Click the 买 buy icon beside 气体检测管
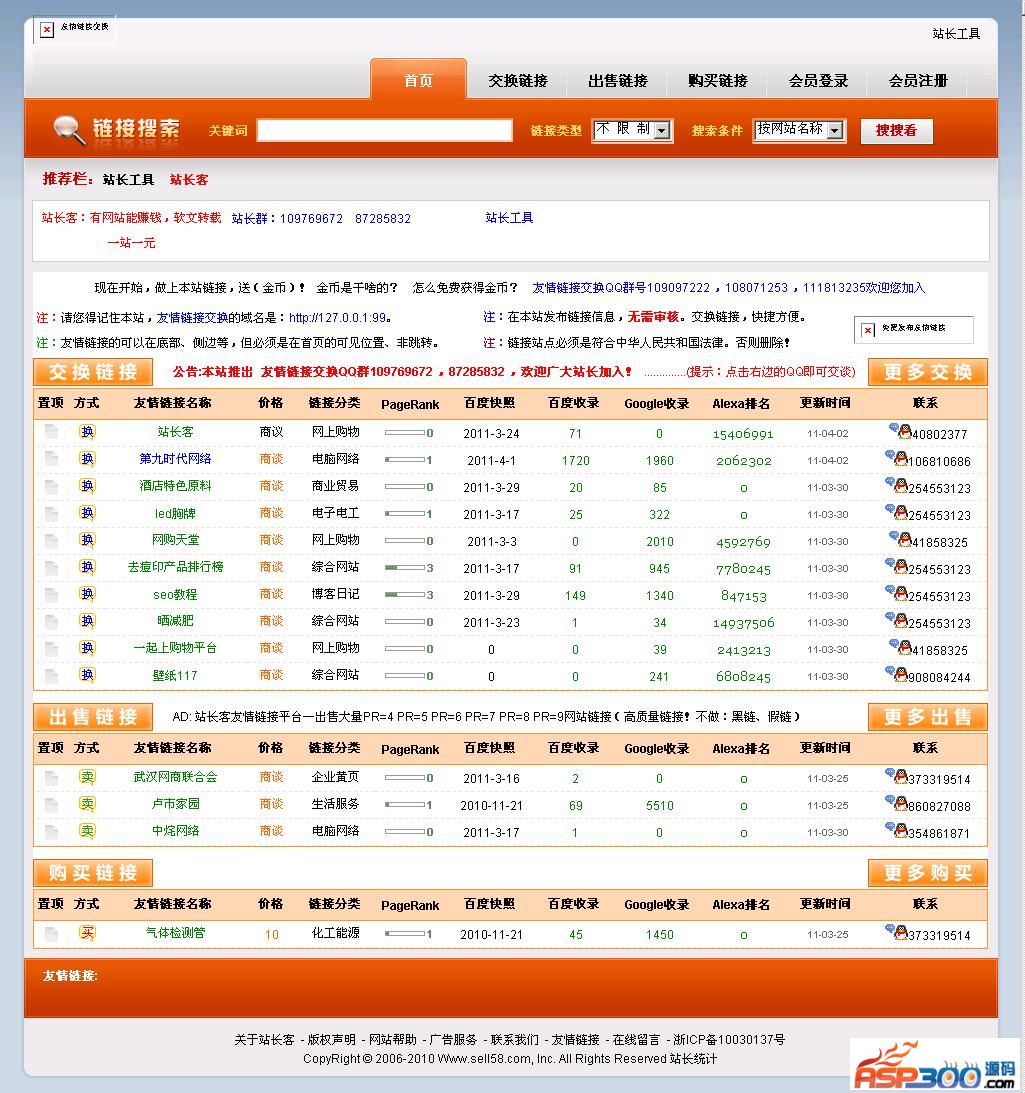 [86, 933]
